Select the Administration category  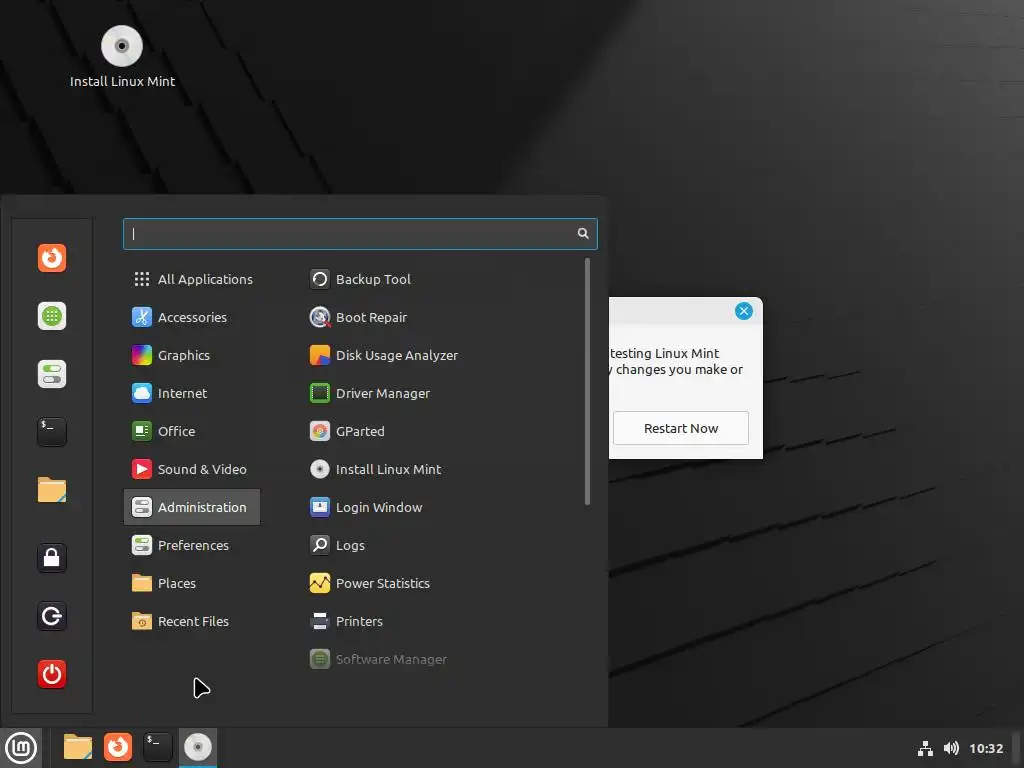[x=192, y=507]
